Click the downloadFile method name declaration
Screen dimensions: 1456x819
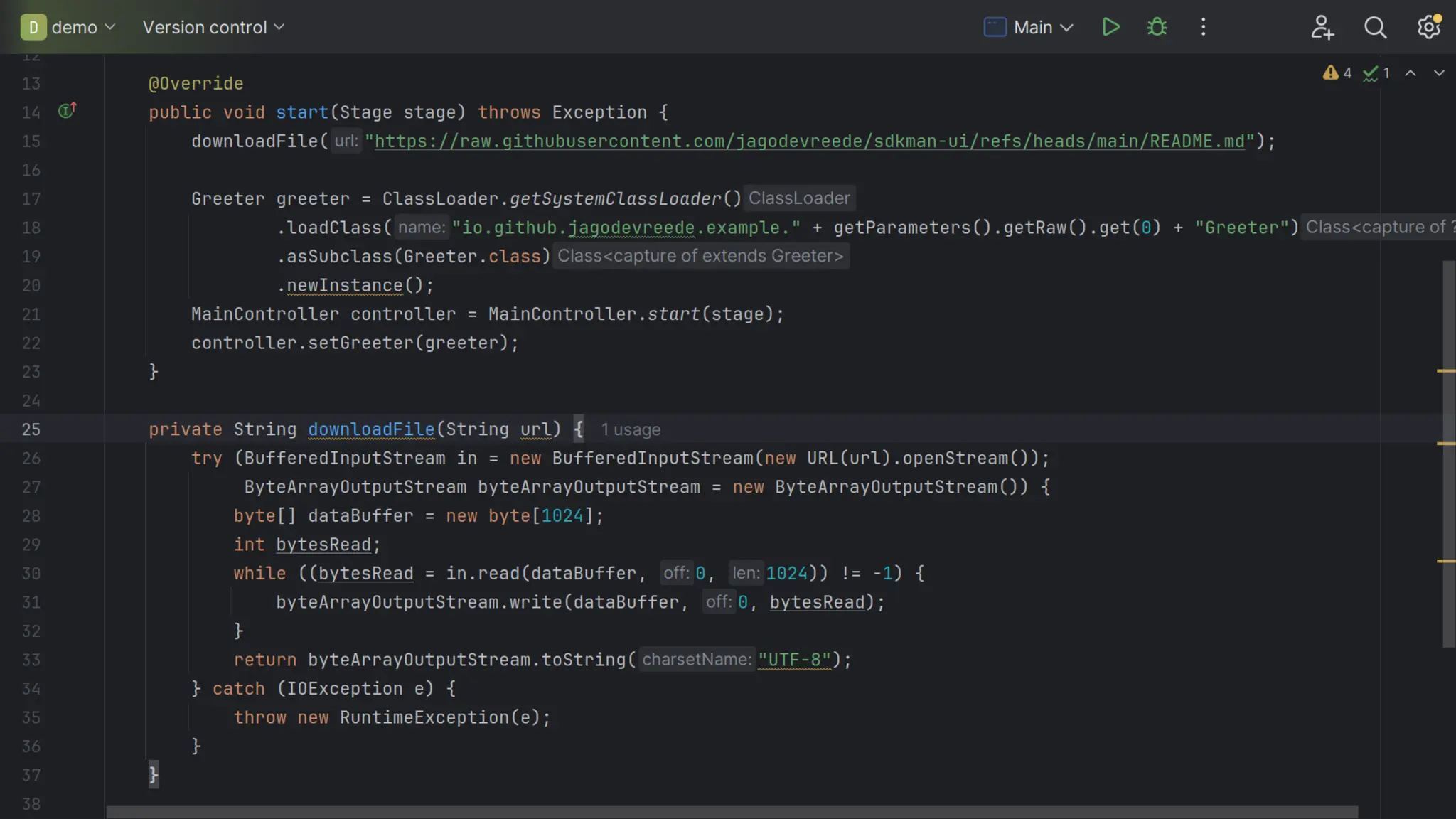(370, 429)
